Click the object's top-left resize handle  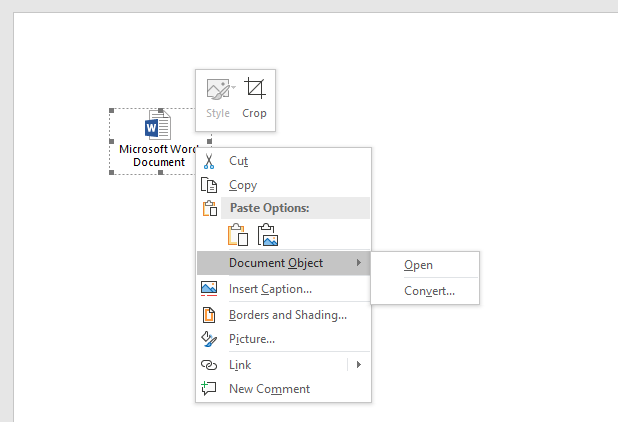click(111, 110)
